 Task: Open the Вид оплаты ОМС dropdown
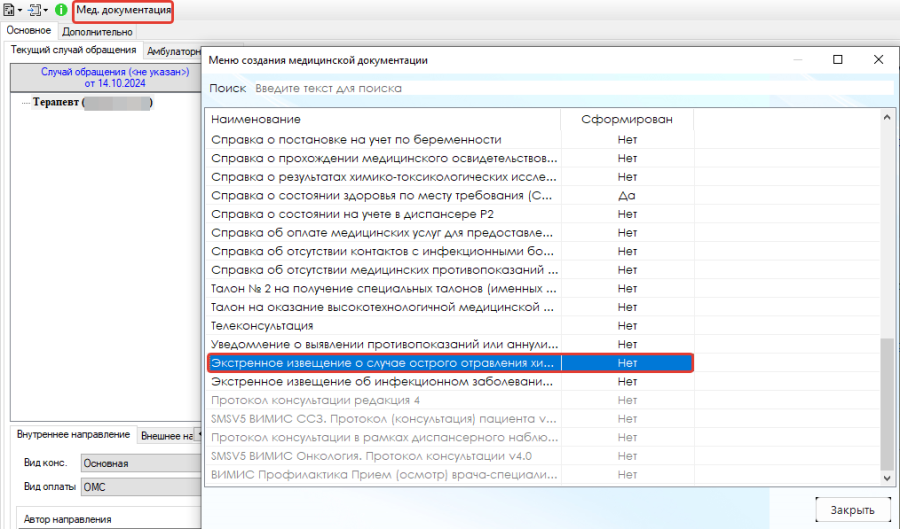pyautogui.click(x=141, y=487)
